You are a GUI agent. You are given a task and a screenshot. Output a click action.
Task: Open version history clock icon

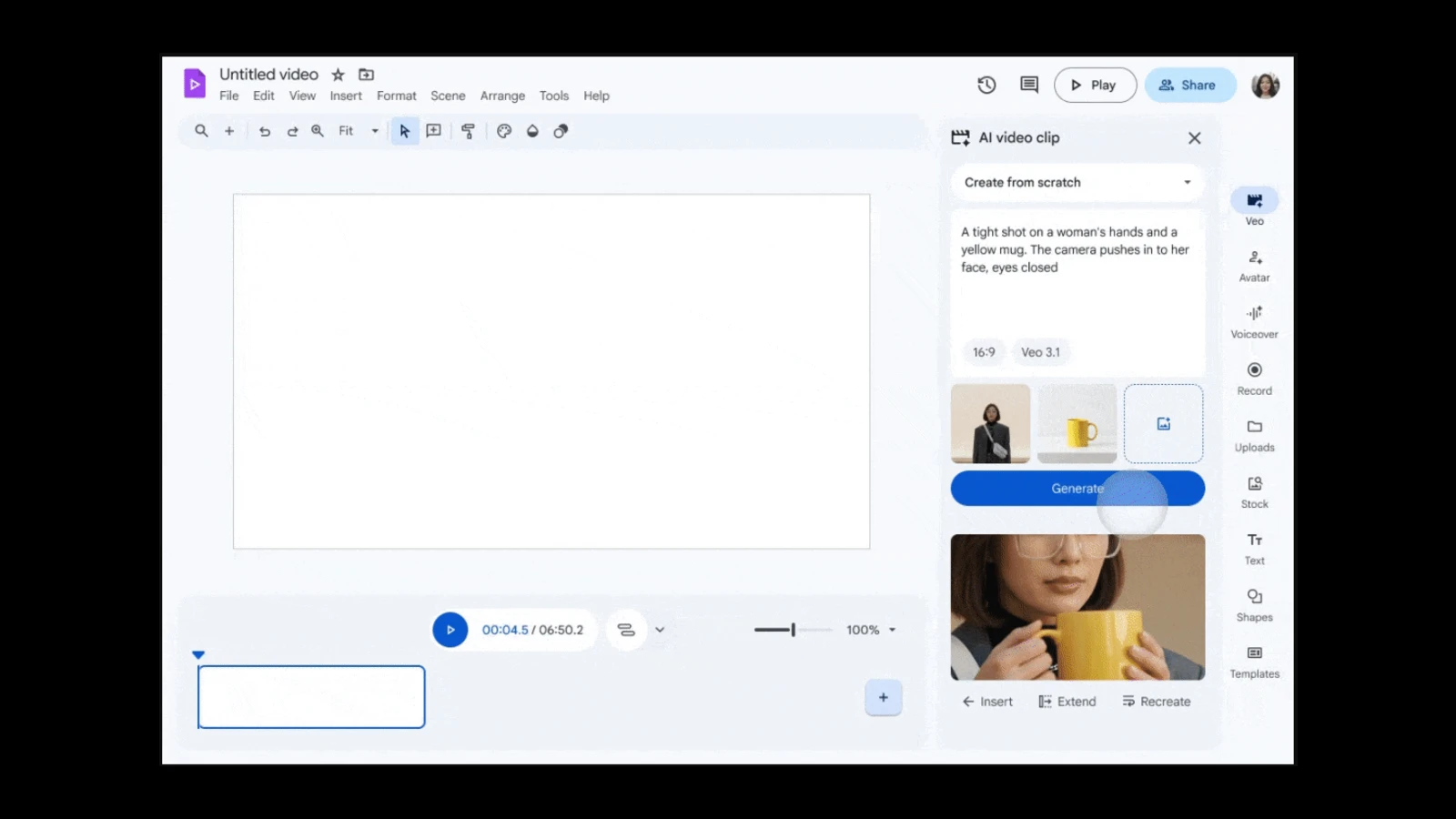pos(986,86)
